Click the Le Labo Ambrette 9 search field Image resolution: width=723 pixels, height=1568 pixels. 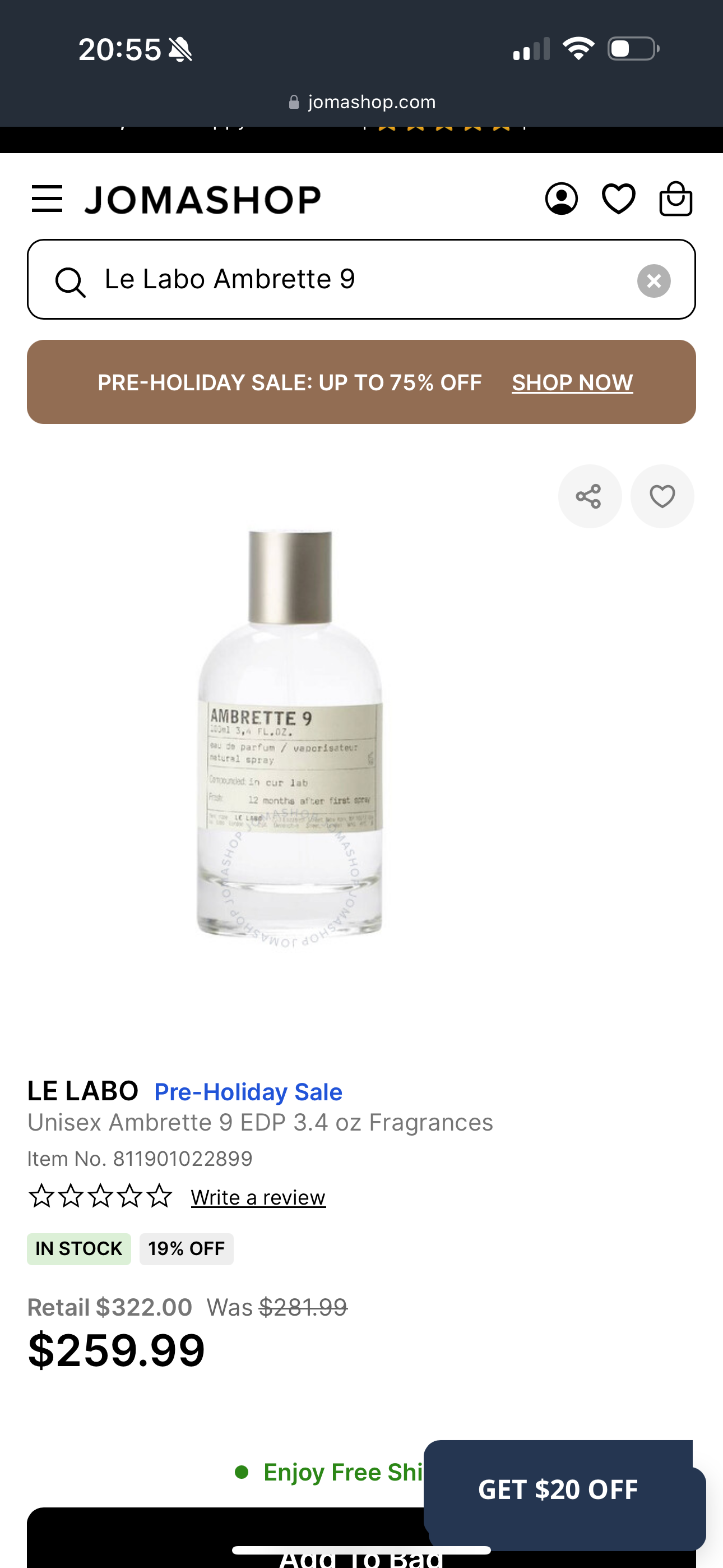[361, 279]
